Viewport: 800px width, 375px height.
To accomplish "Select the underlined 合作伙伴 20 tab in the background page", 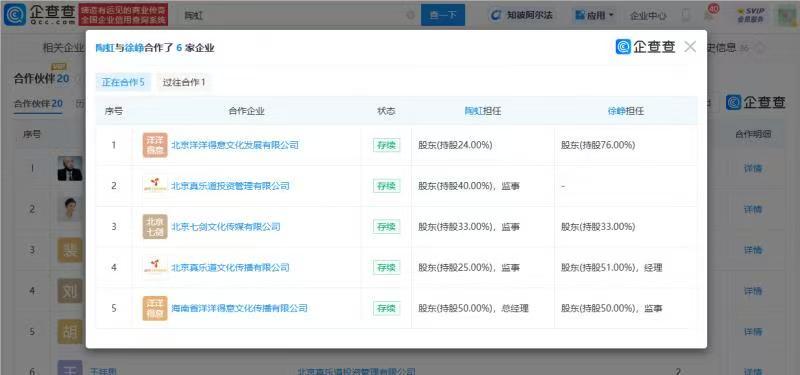I will point(38,104).
